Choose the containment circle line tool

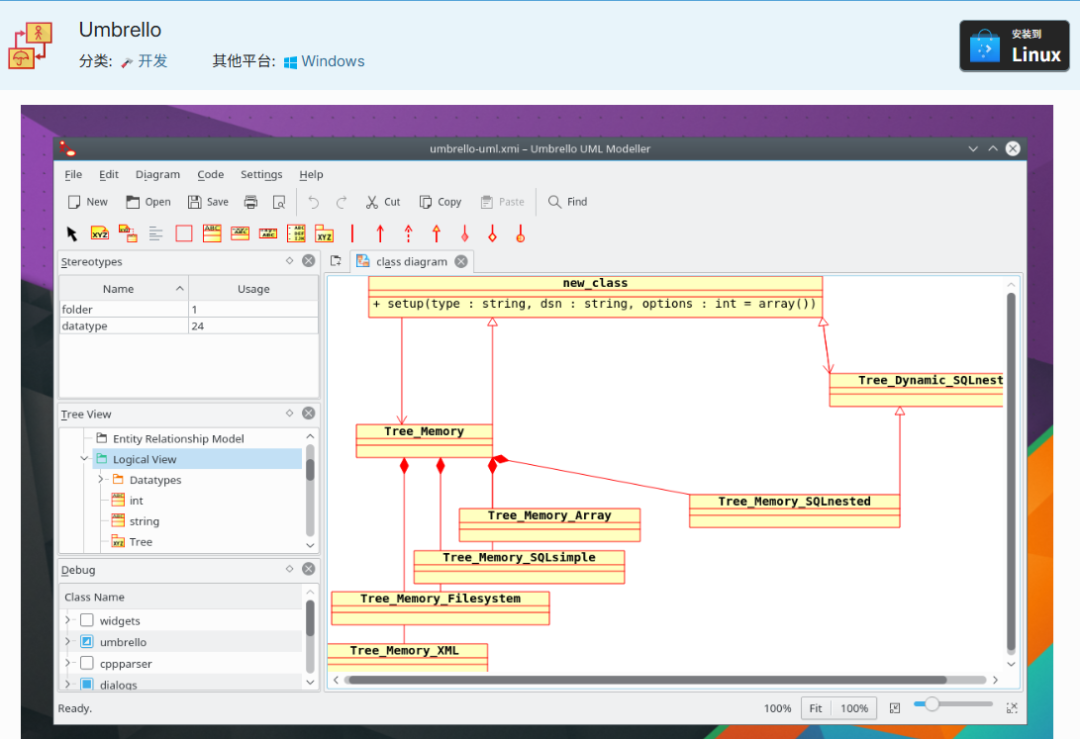[x=521, y=234]
